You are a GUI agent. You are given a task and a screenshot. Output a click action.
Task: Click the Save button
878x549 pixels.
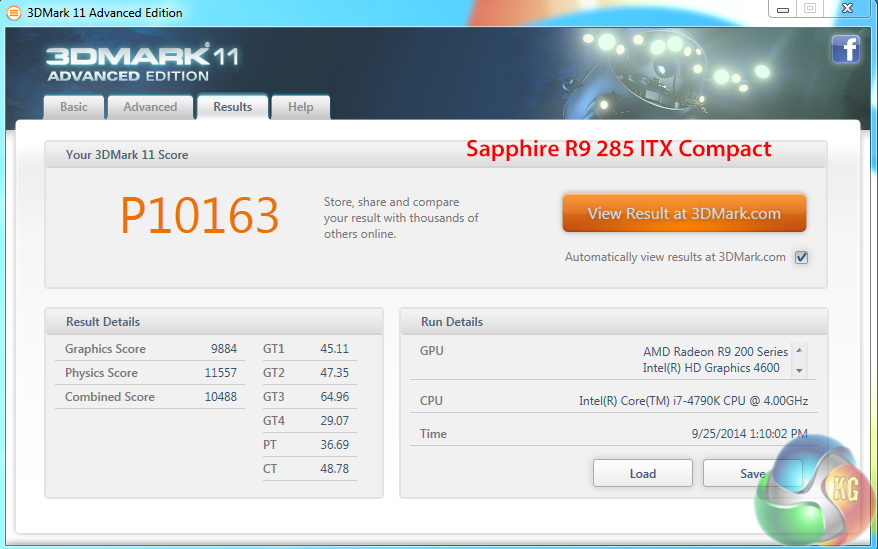pos(753,473)
